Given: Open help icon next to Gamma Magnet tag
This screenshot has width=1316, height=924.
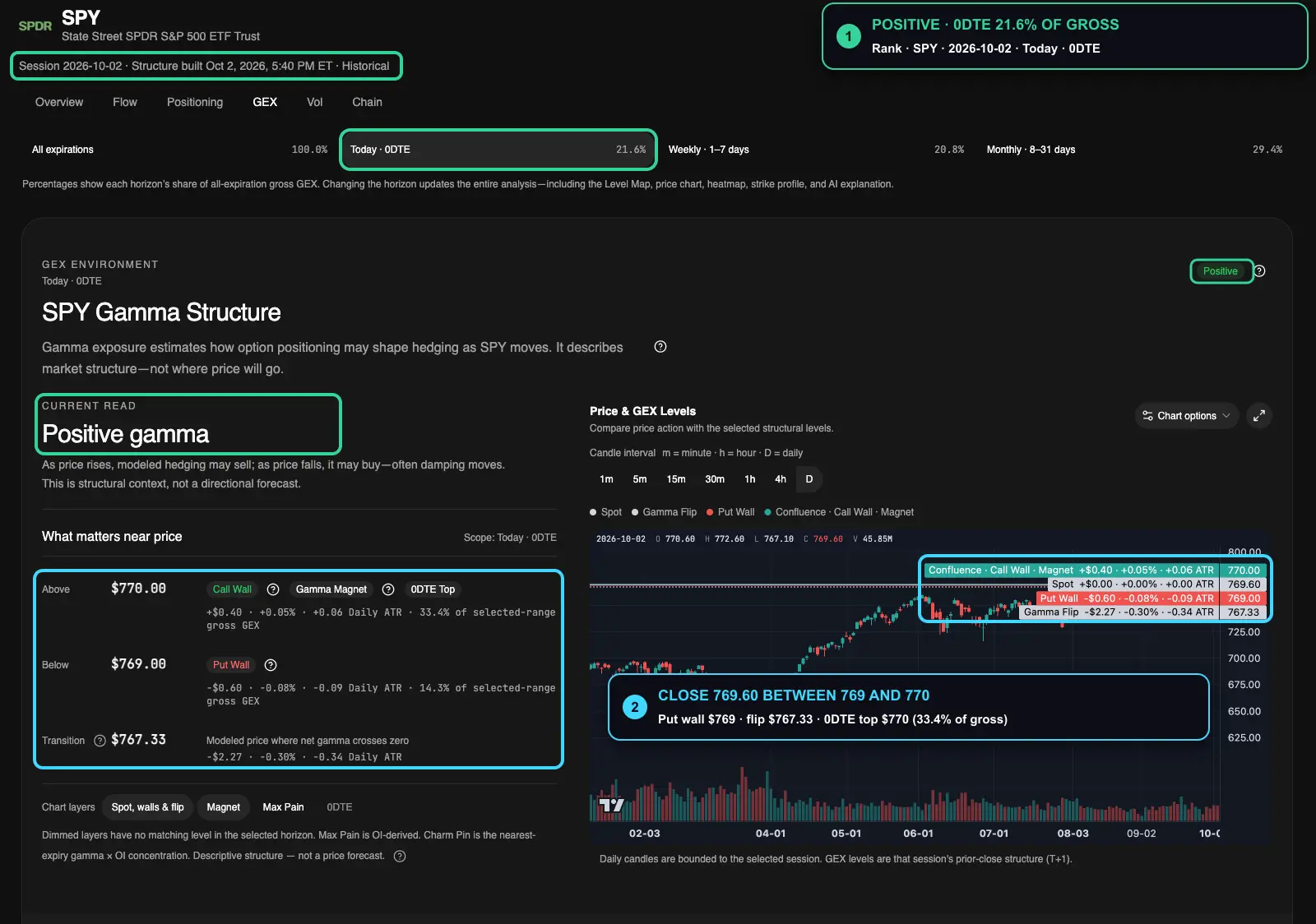Looking at the screenshot, I should (x=388, y=589).
